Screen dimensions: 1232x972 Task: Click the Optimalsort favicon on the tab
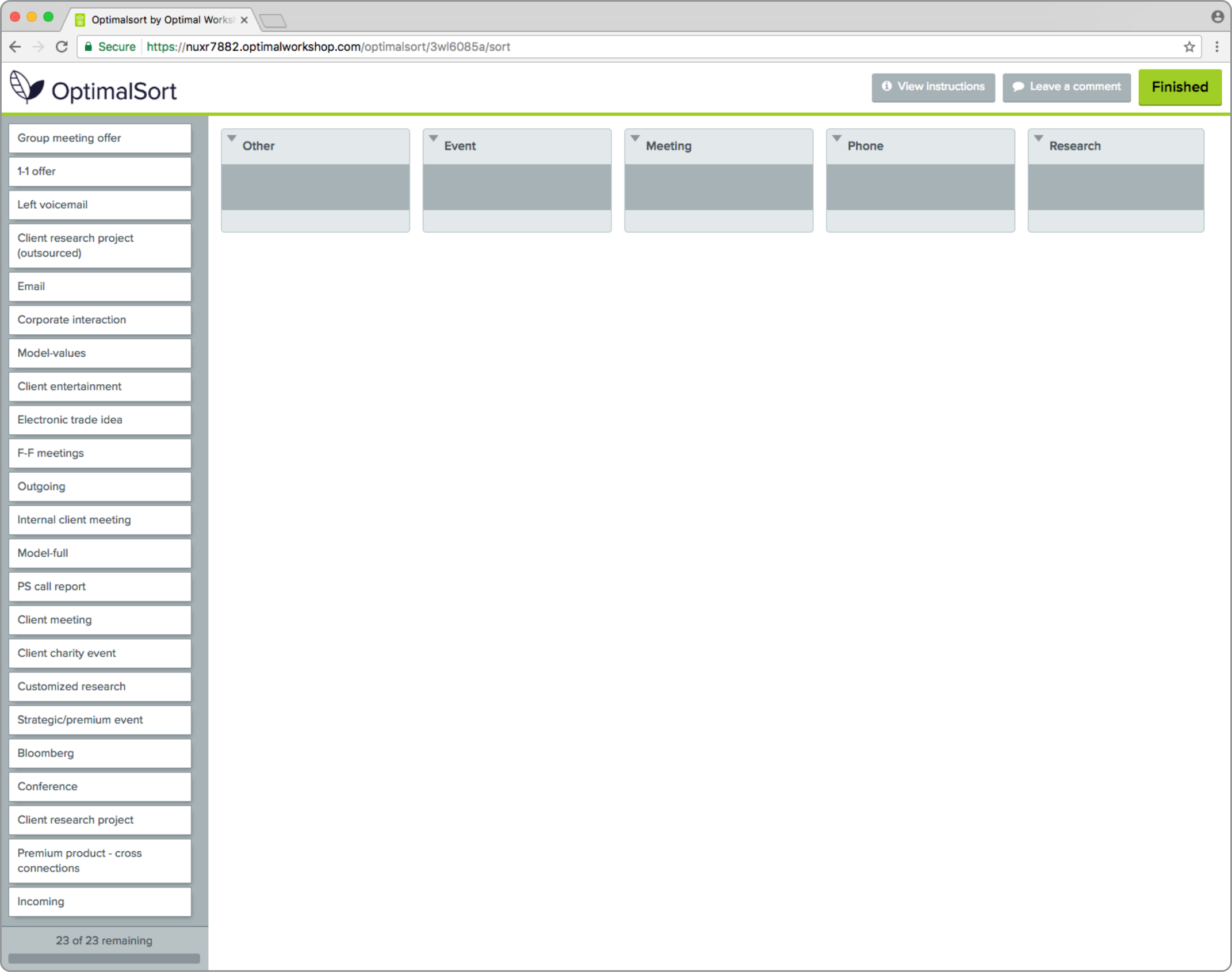click(x=79, y=19)
